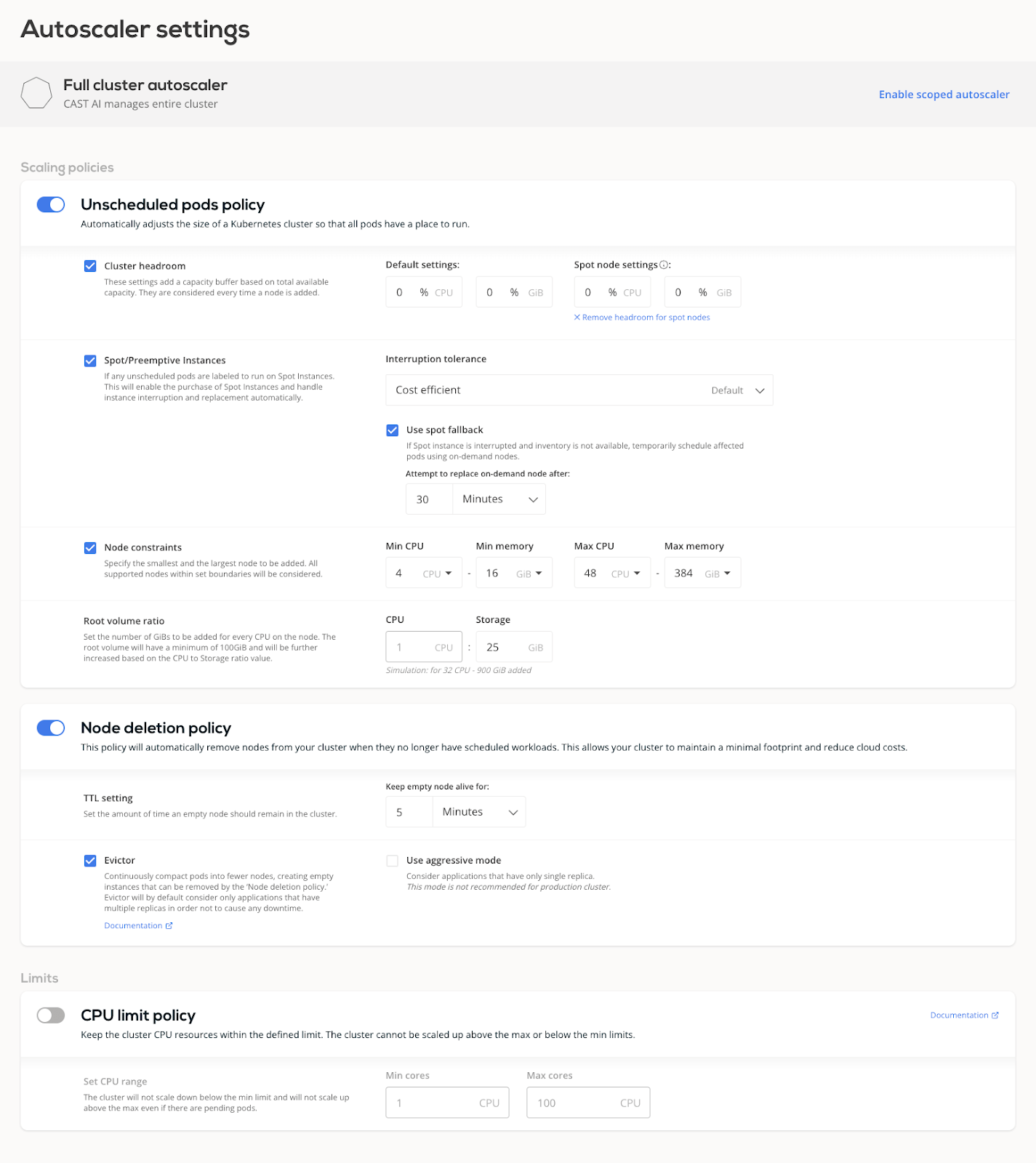Viewport: 1036px width, 1163px height.
Task: Click the info icon beside Spot node settings
Action: point(664,265)
